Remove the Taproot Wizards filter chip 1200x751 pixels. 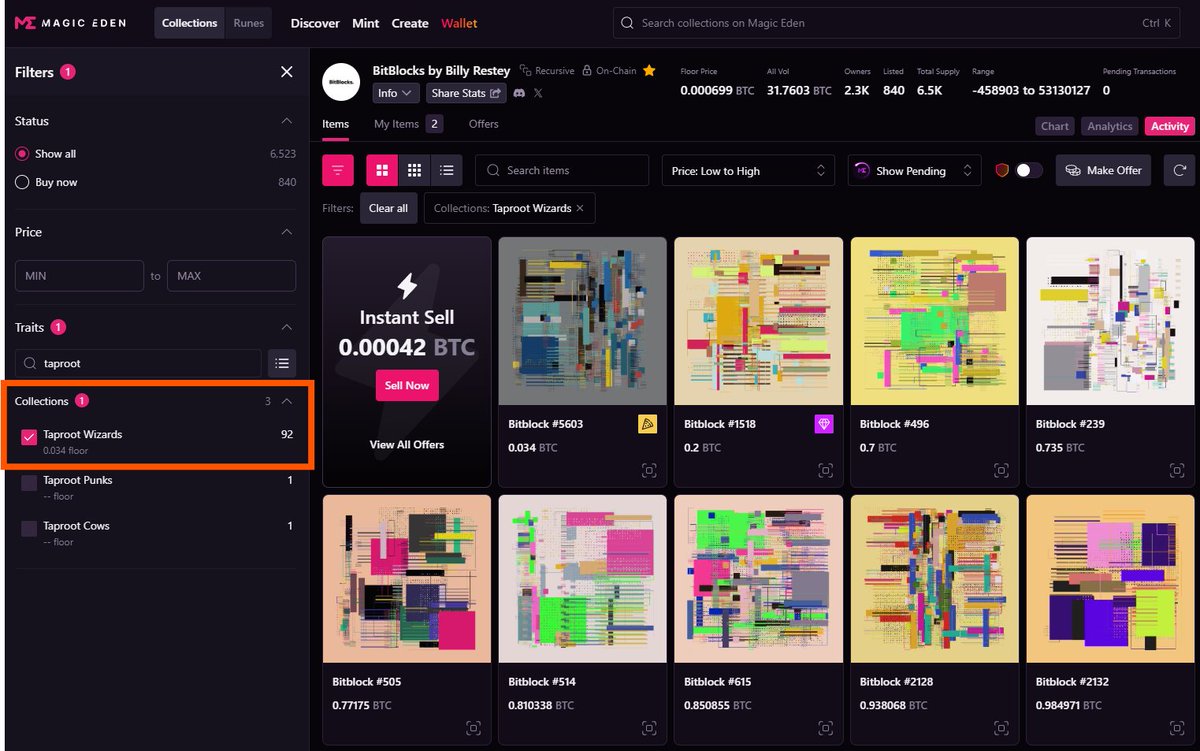point(580,208)
